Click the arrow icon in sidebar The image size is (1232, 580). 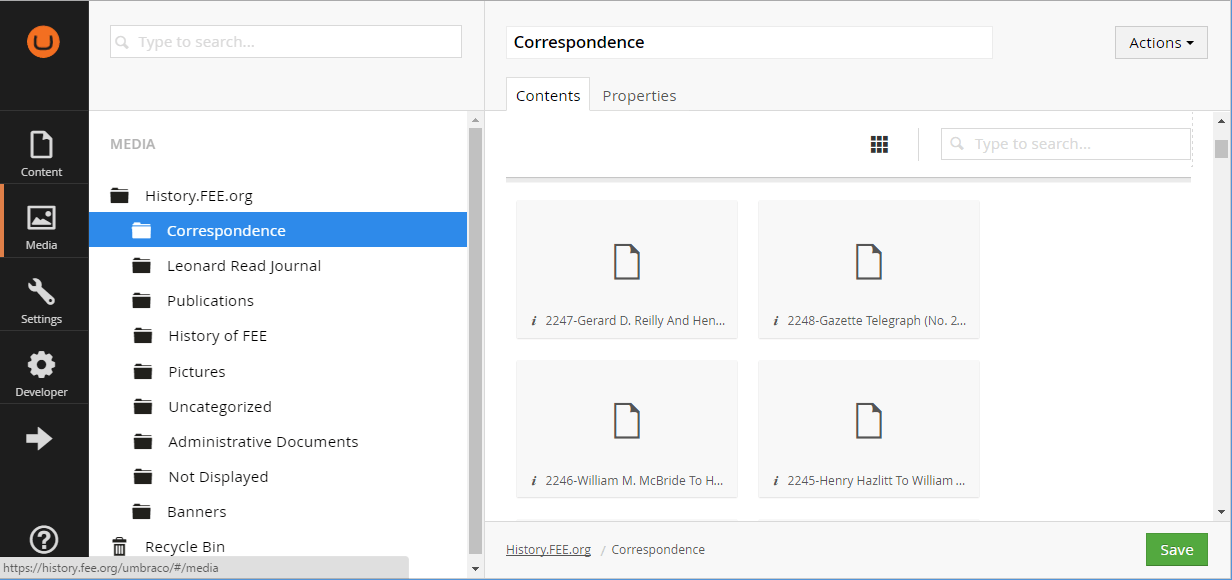pos(39,439)
